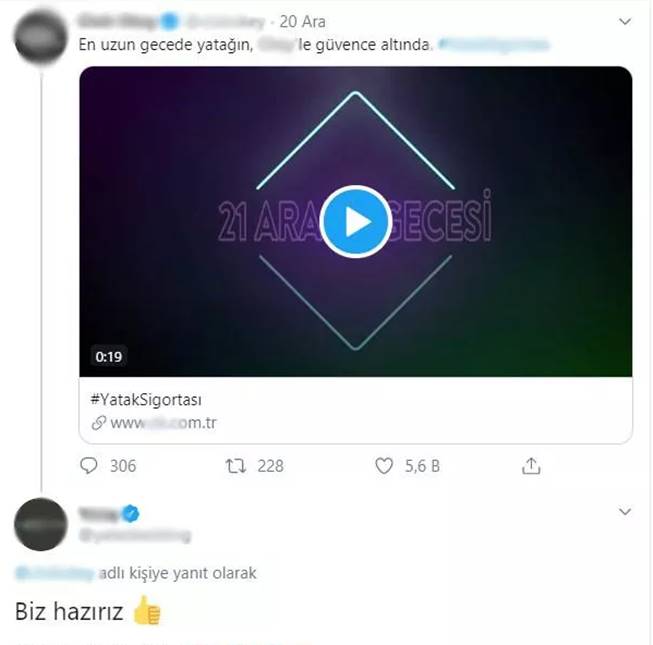Click the blurred hashtag in the tweet text

(494, 44)
